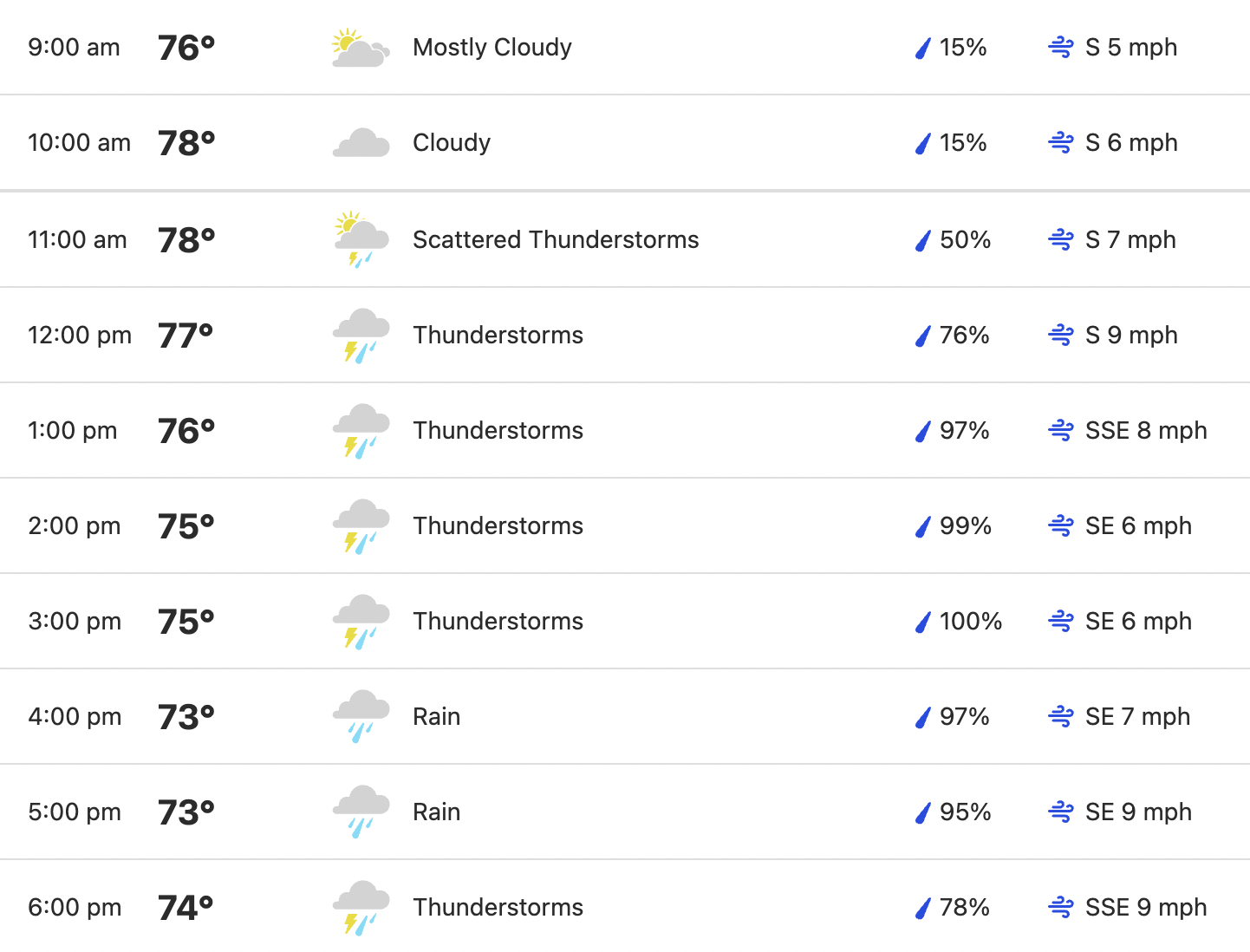The image size is (1250, 952).
Task: Click the raindrop icon beside 100%
Action: coord(923,622)
